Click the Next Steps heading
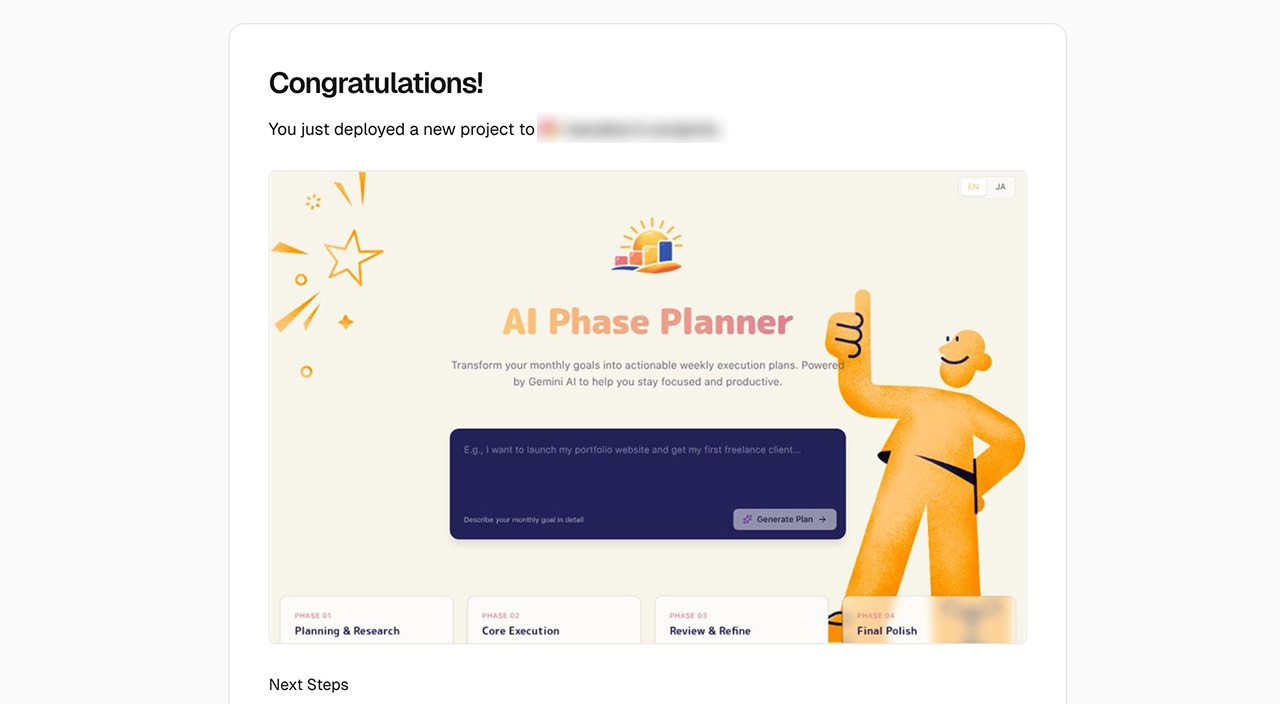 point(309,685)
